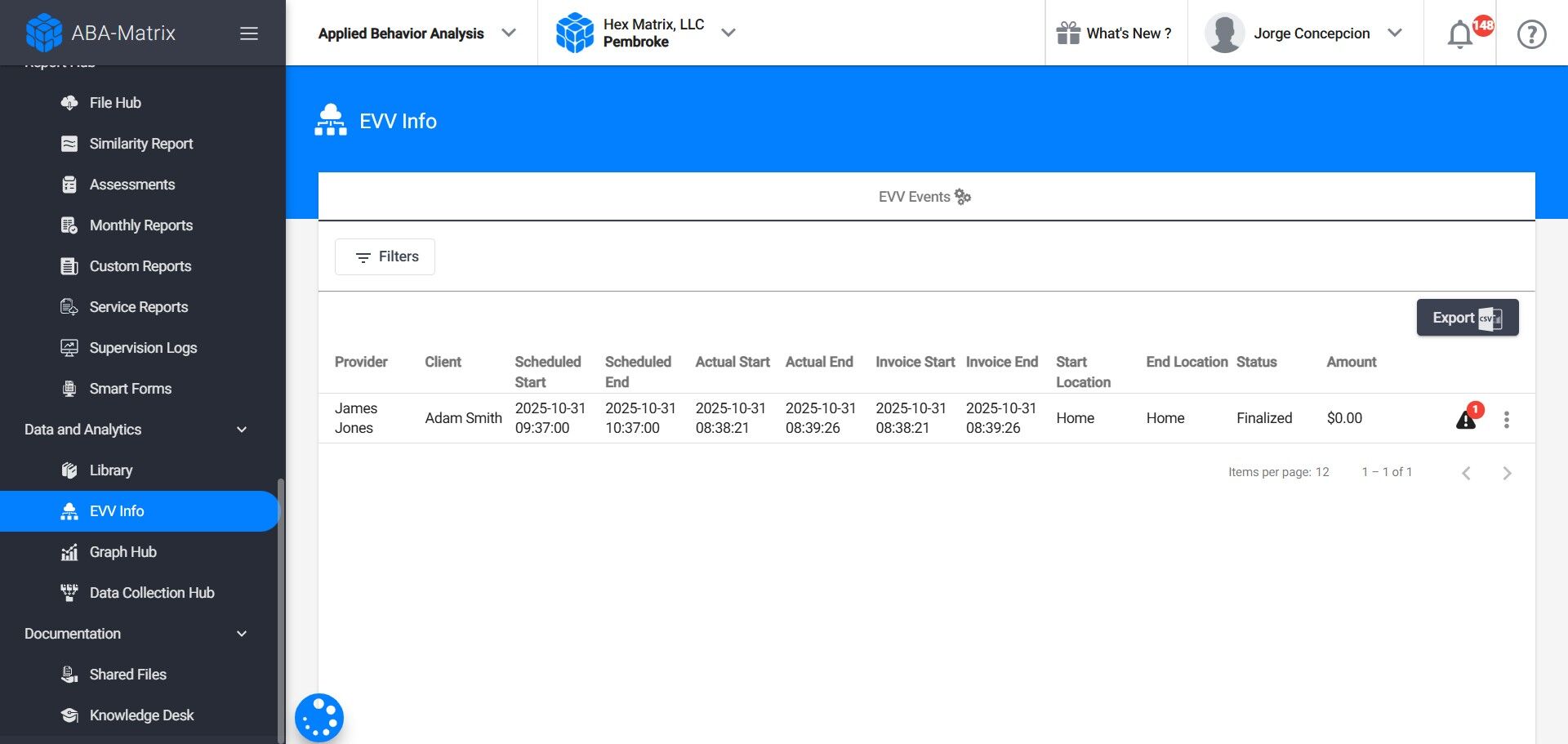Click the Service Reports icon
Image resolution: width=1568 pixels, height=744 pixels.
pyautogui.click(x=69, y=307)
